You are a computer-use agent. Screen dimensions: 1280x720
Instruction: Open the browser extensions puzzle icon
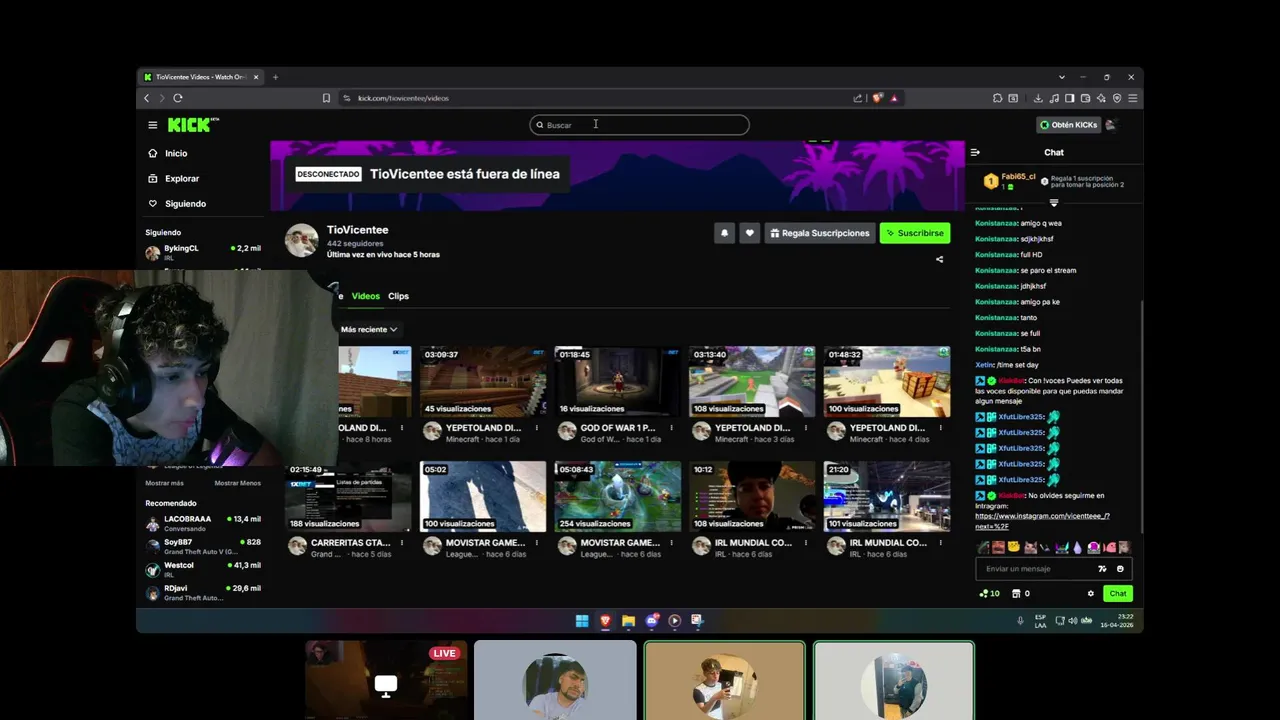pos(998,98)
